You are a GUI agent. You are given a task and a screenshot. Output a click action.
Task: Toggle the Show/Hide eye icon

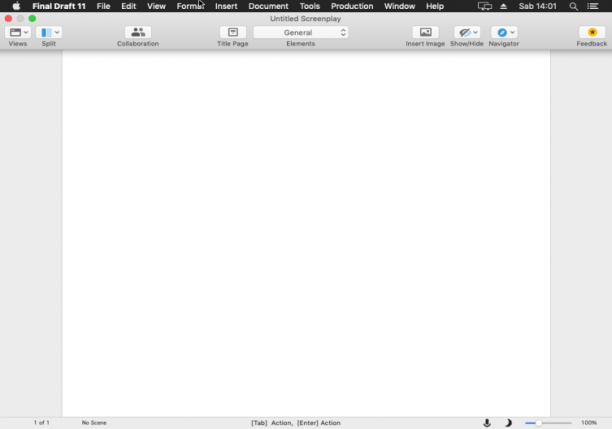point(464,32)
